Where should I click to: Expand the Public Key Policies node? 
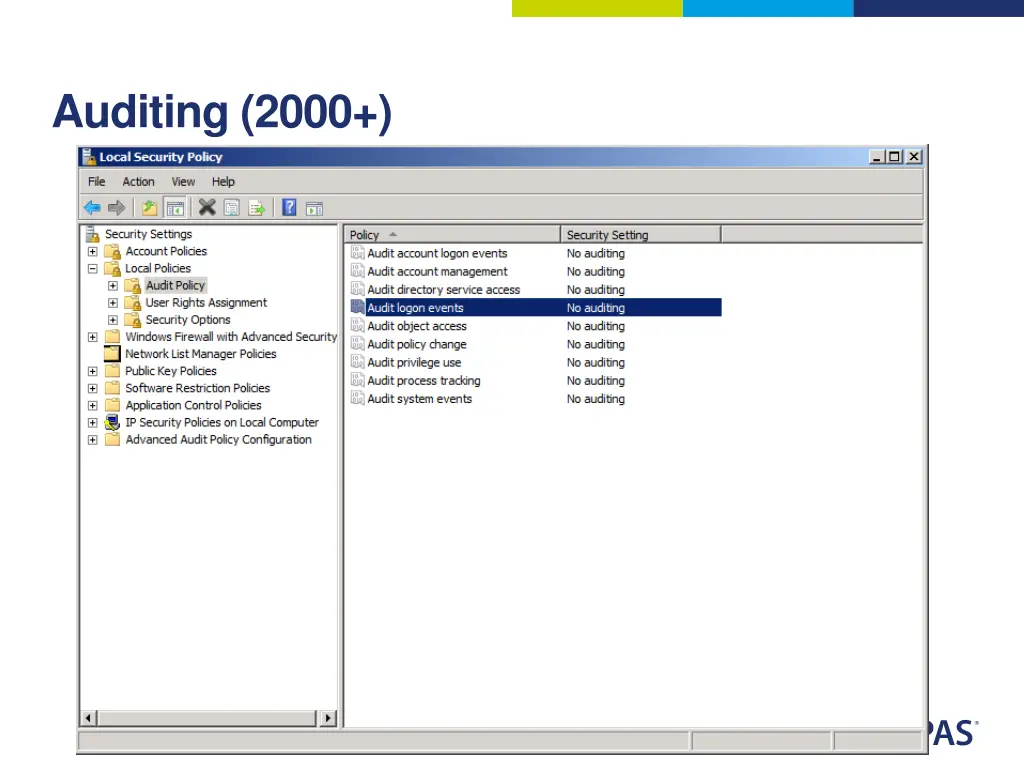coord(93,371)
